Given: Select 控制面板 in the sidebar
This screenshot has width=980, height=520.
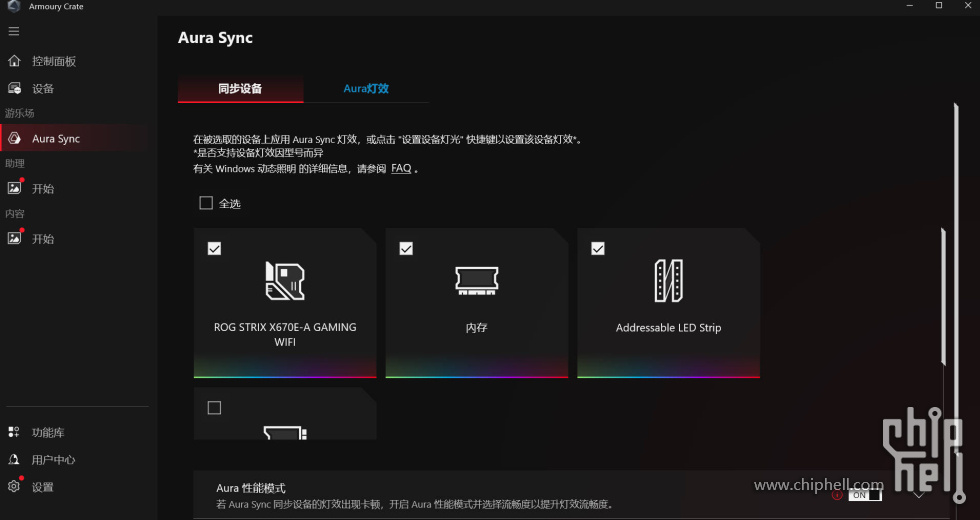Looking at the screenshot, I should tap(54, 61).
